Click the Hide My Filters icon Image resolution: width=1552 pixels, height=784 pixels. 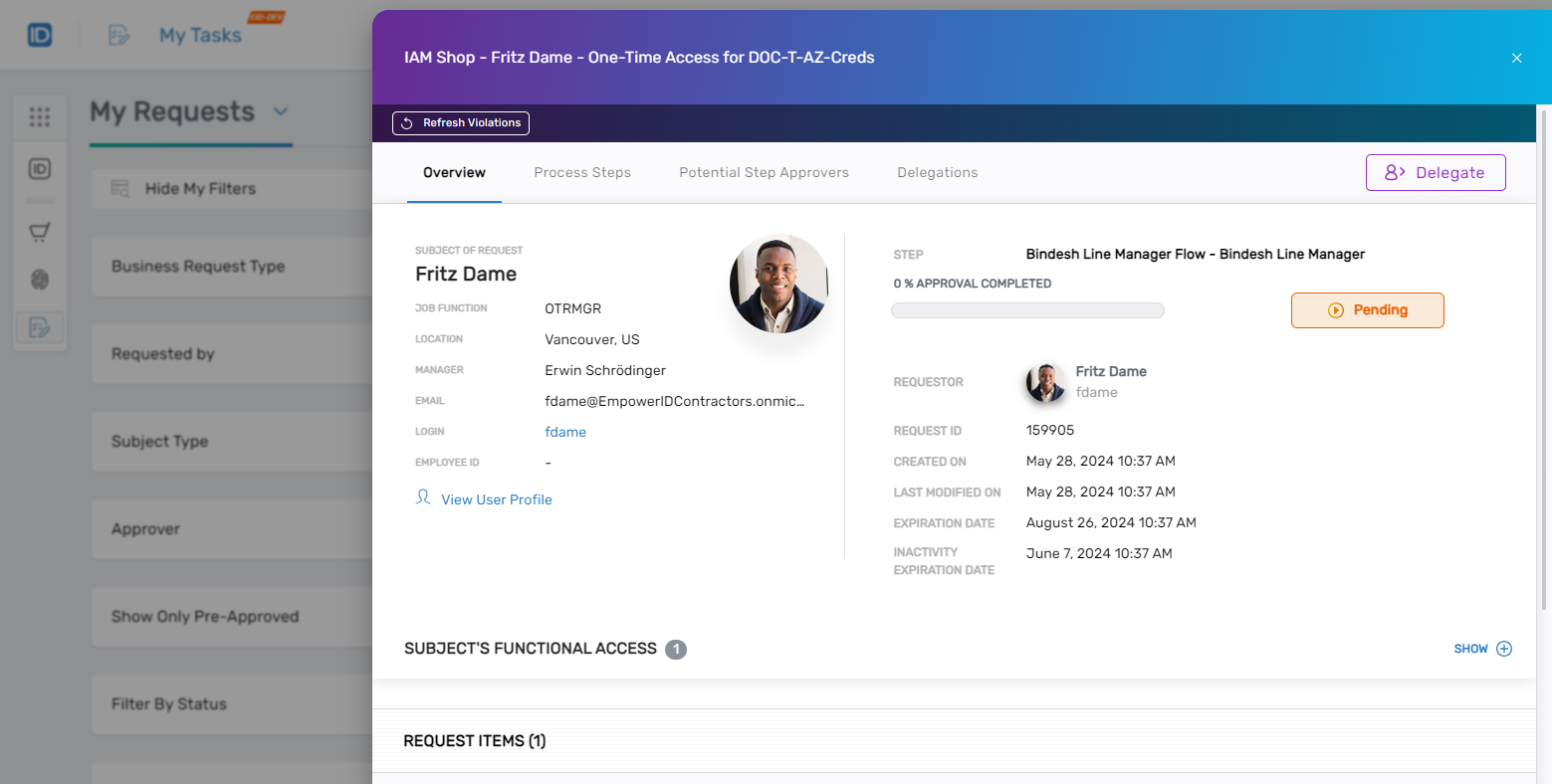tap(117, 188)
